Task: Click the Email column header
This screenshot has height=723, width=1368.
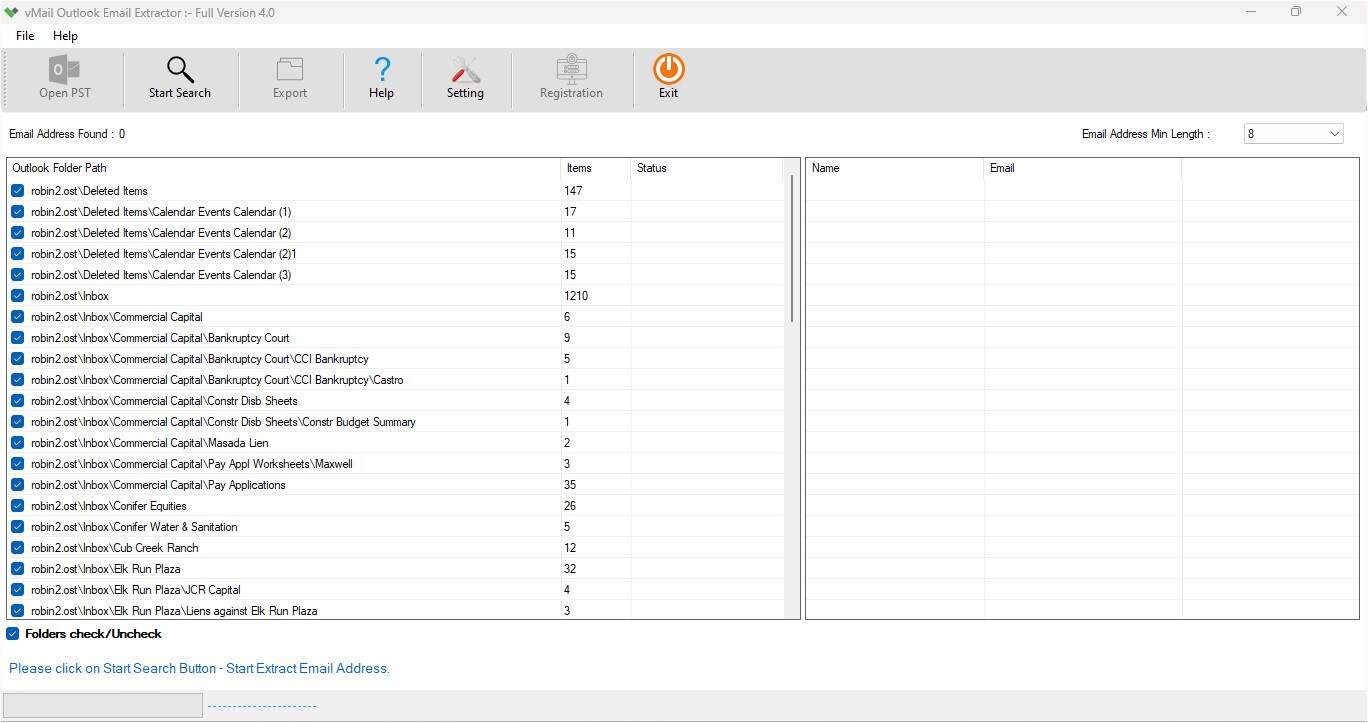Action: tap(1083, 168)
